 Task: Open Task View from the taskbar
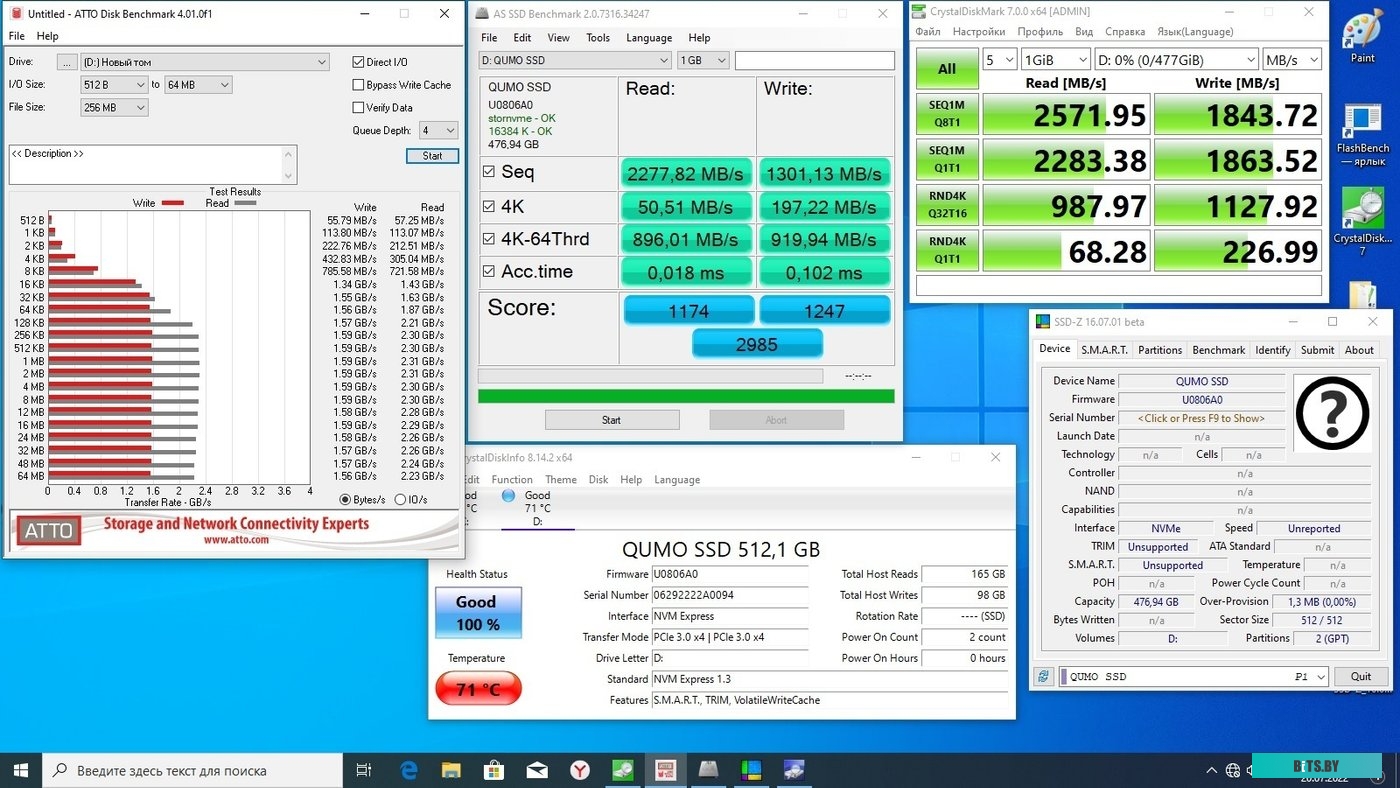point(364,770)
